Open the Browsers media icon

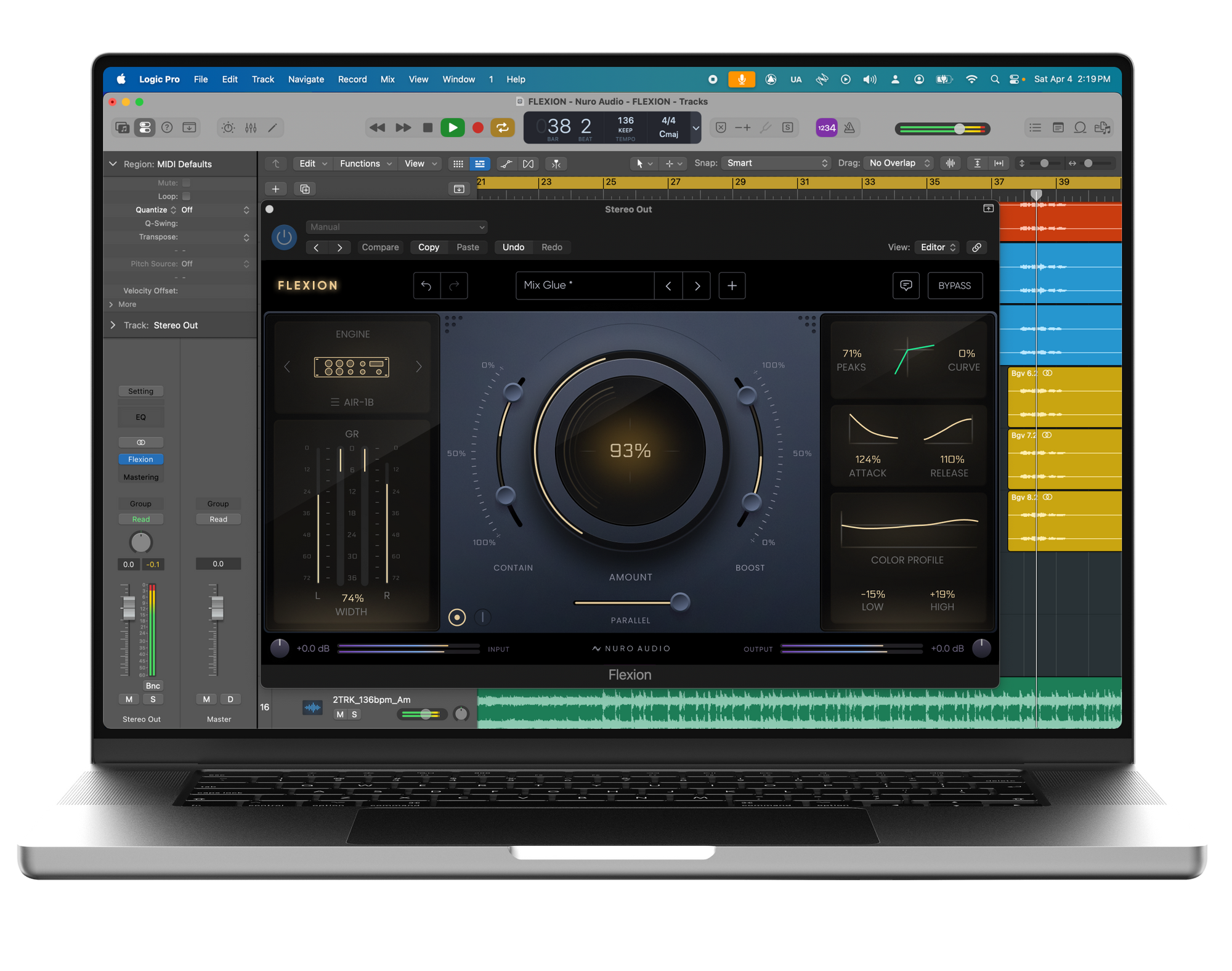point(1102,128)
